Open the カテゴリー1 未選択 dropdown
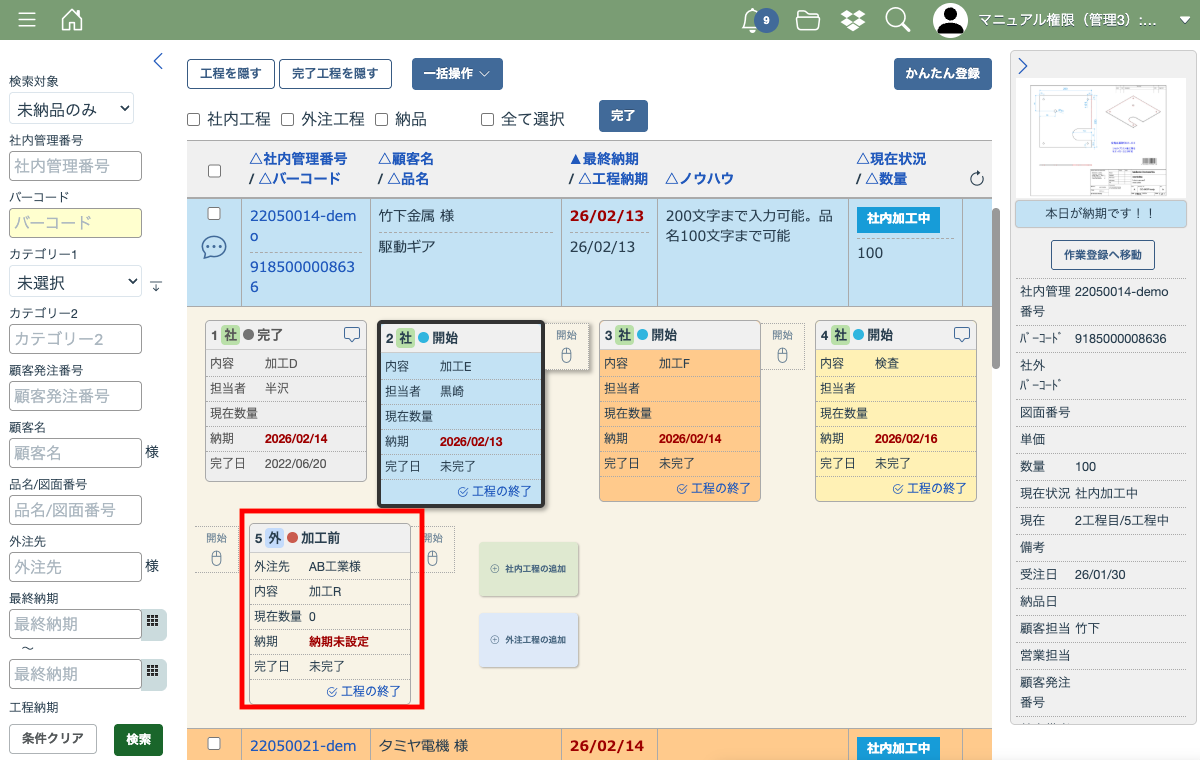The width and height of the screenshot is (1200, 760). click(x=75, y=283)
